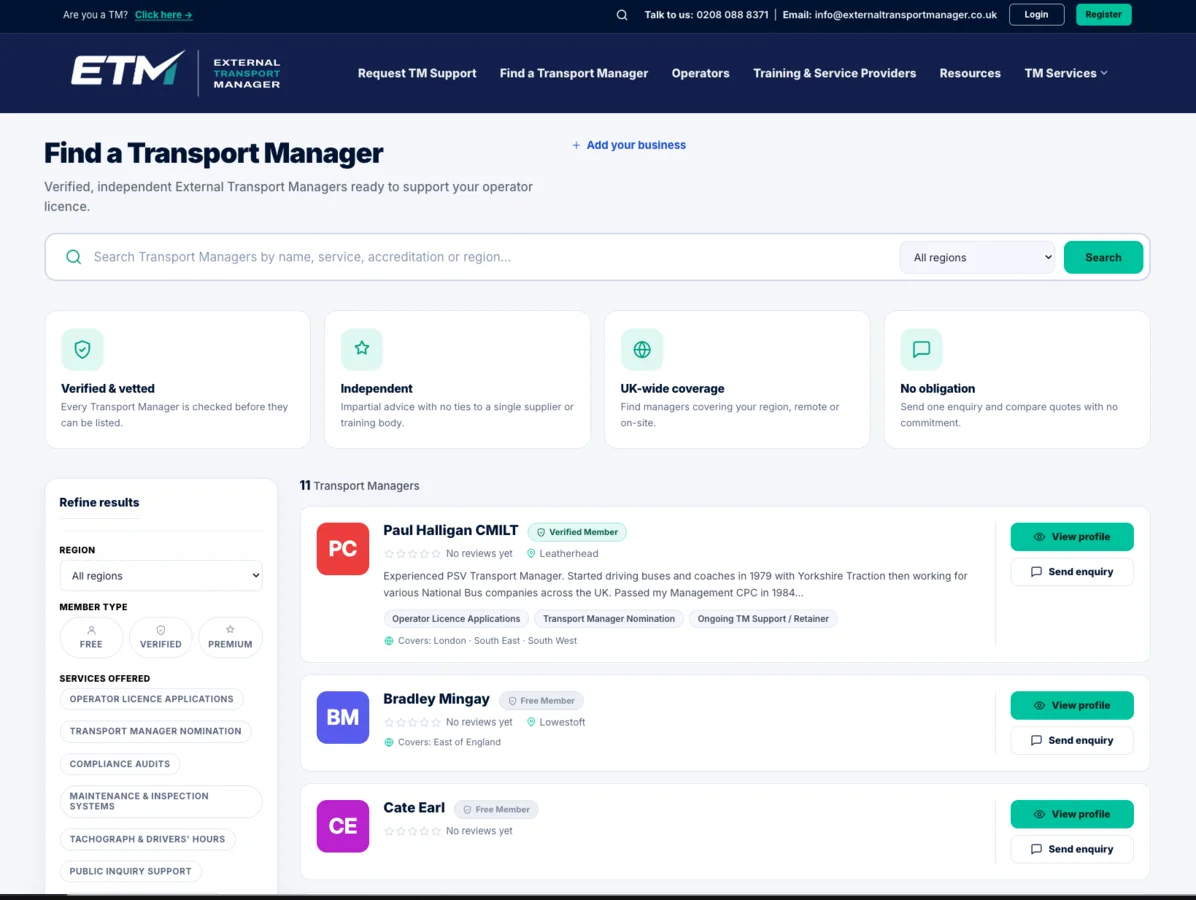The image size is (1196, 900).
Task: Click into the Transport Manager search field
Action: [488, 257]
